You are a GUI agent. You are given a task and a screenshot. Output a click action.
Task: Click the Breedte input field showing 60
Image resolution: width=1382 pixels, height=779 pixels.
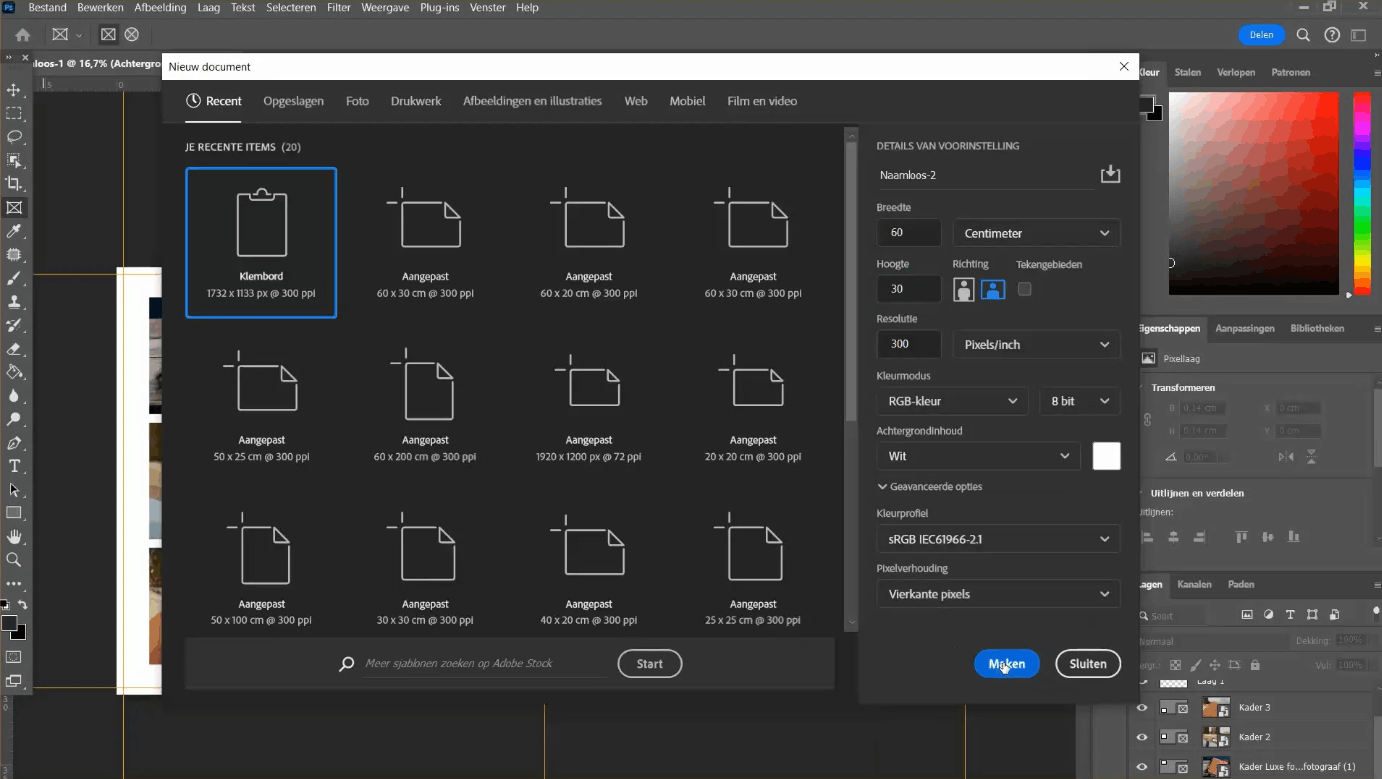[x=909, y=233]
